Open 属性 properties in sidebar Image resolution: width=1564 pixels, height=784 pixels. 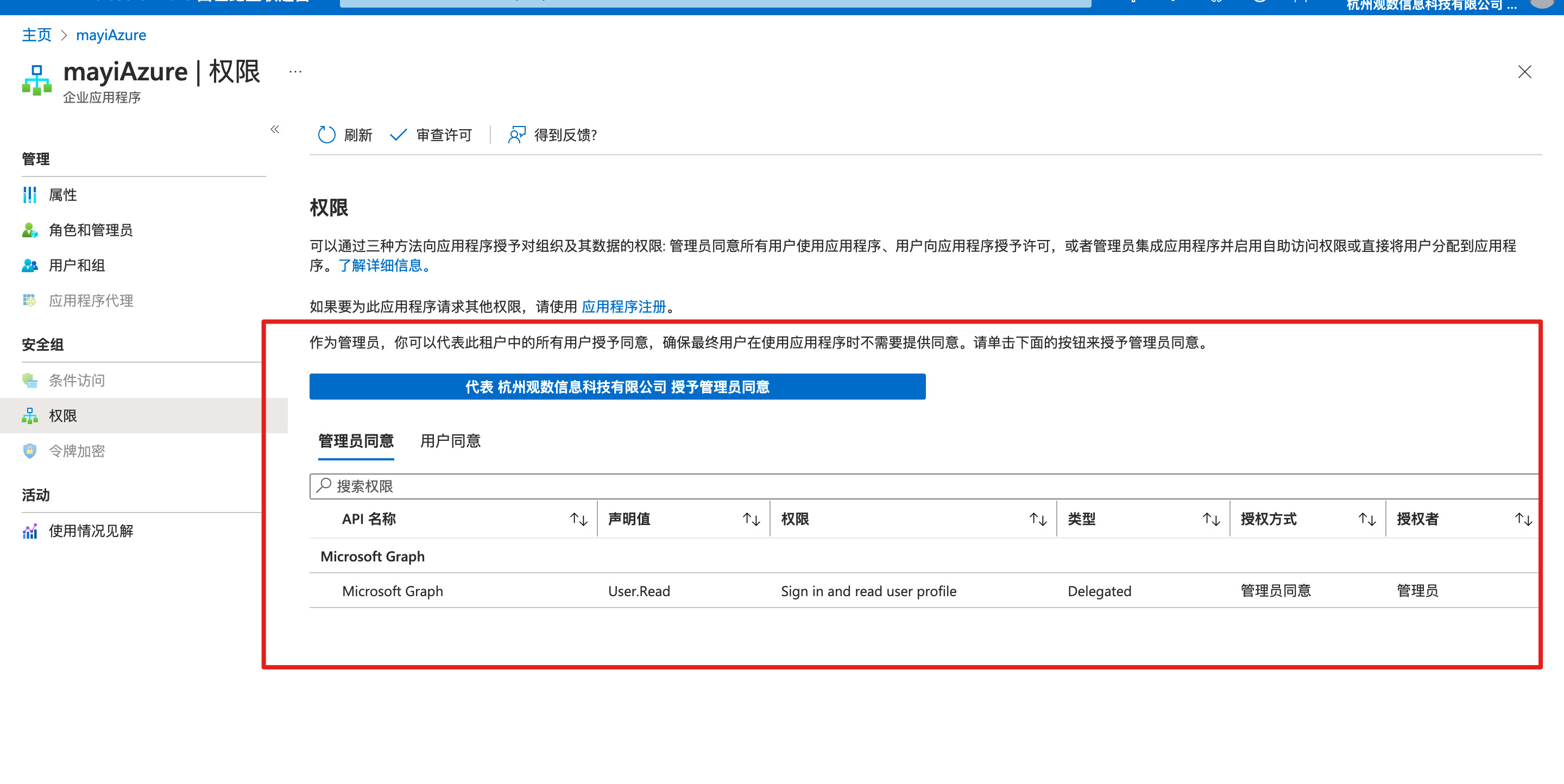[x=62, y=195]
